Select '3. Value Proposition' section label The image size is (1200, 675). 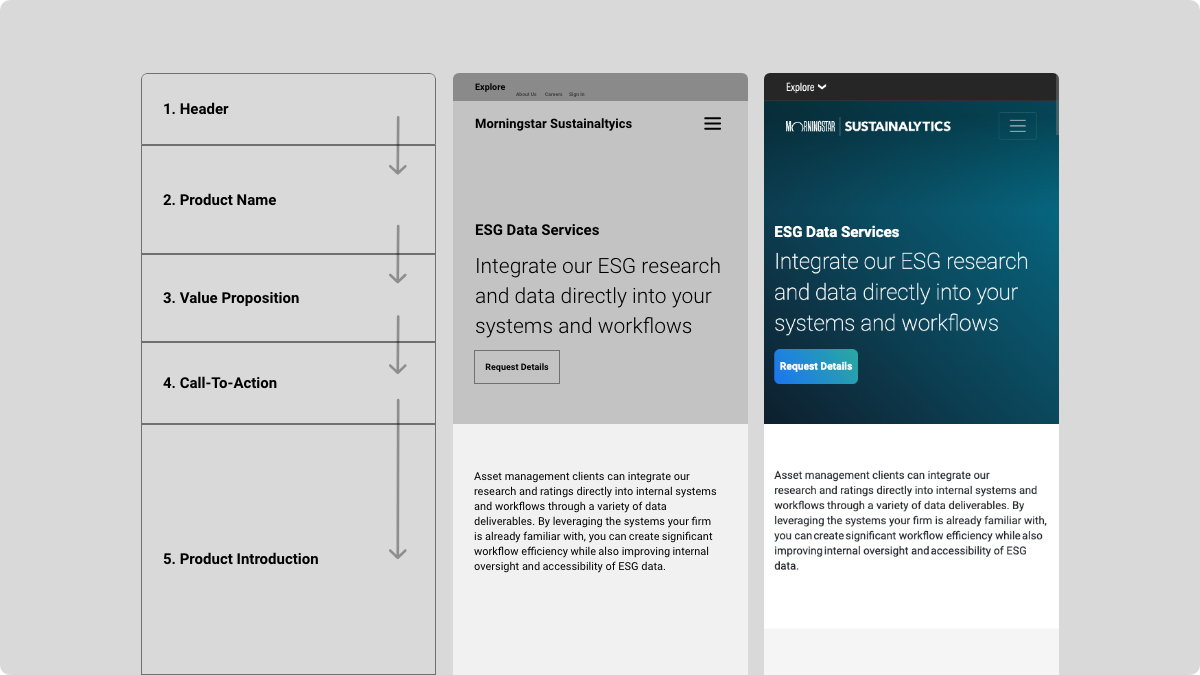(x=231, y=298)
